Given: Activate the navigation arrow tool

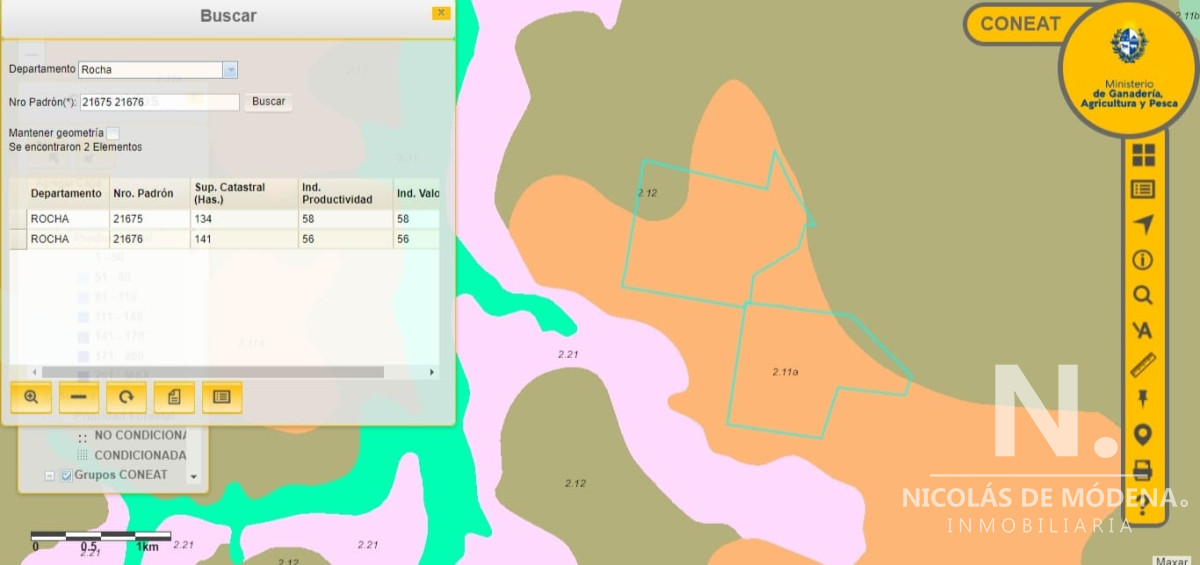Looking at the screenshot, I should (1142, 224).
